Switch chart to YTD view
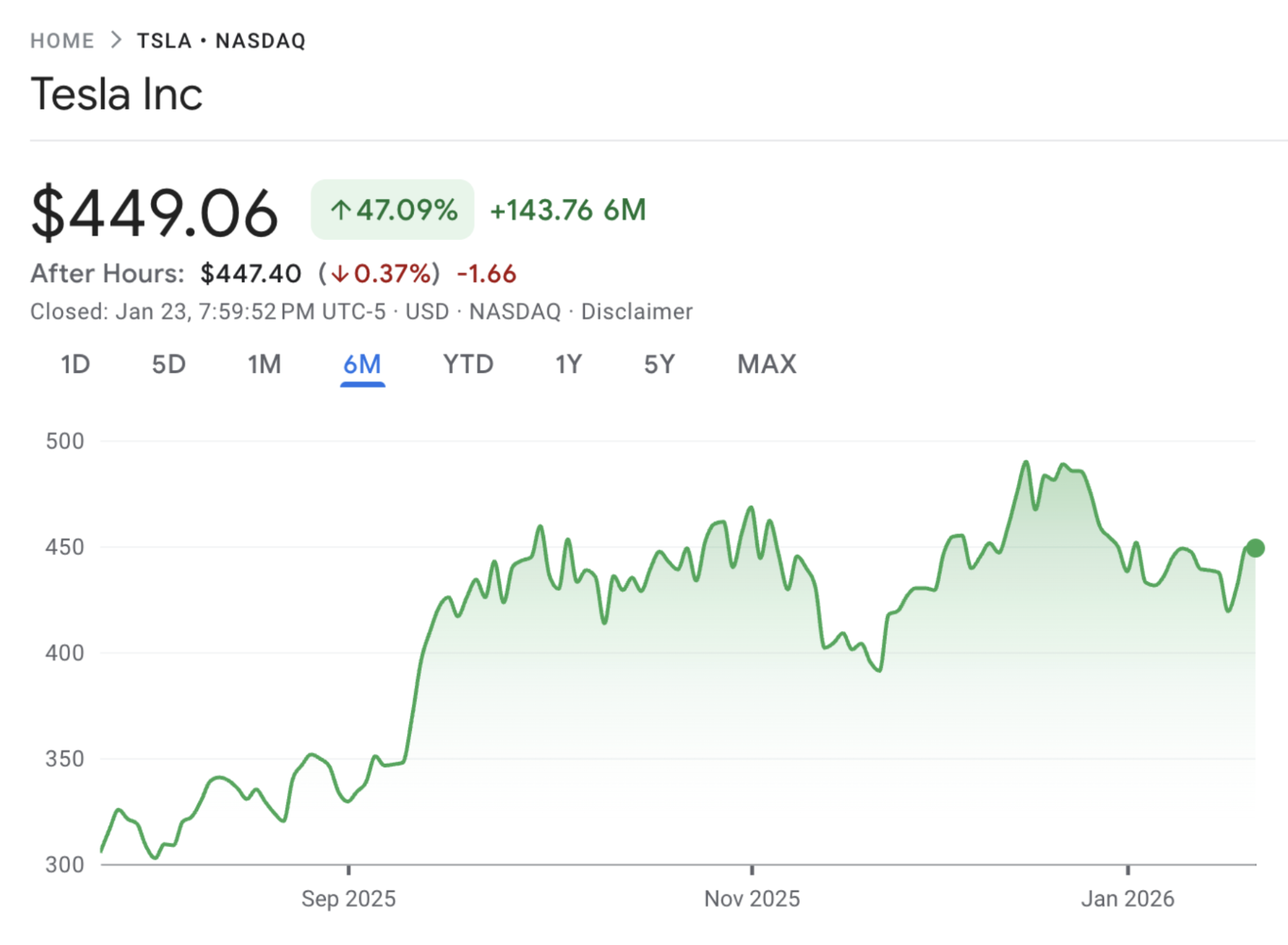1288x945 pixels. click(x=468, y=365)
